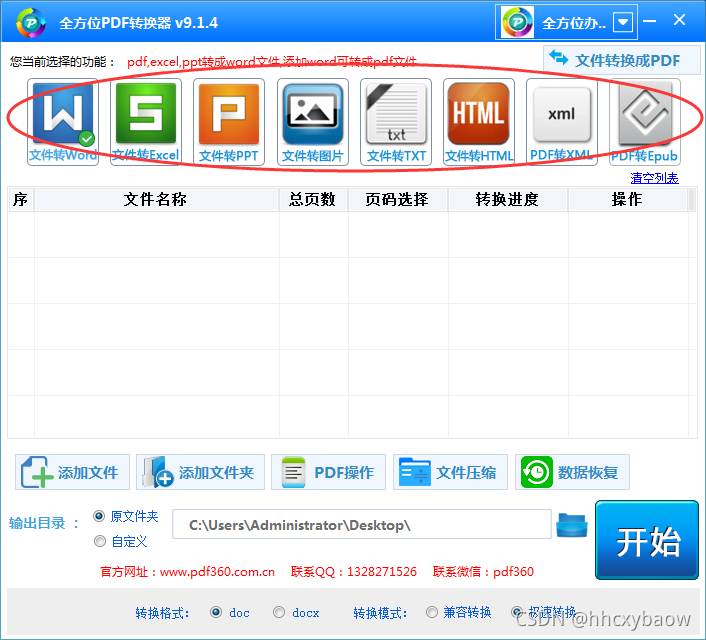The height and width of the screenshot is (640, 706).
Task: Select the 原文件夹 output radio button
Action: [x=99, y=516]
